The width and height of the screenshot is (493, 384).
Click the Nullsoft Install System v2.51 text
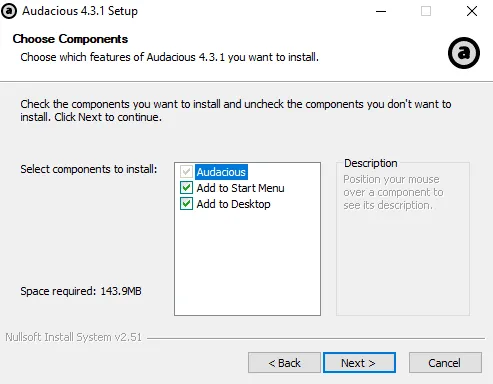[x=73, y=337]
